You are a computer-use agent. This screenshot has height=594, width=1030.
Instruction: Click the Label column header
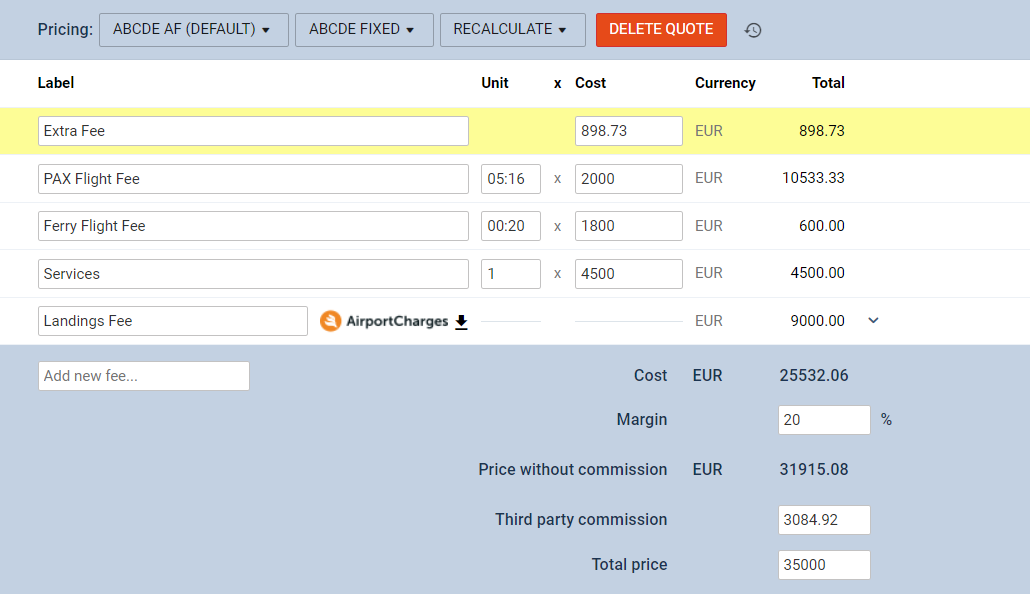pyautogui.click(x=56, y=83)
